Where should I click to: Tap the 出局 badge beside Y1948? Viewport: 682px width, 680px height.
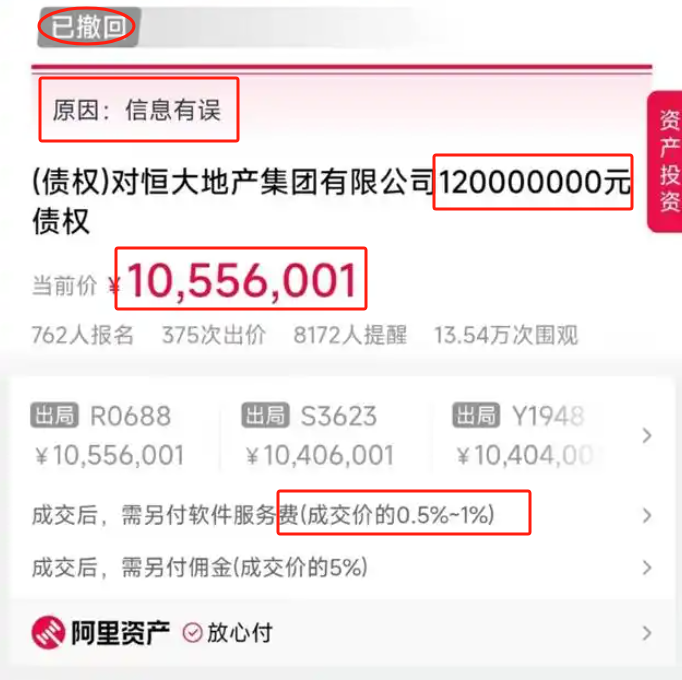coord(476,415)
